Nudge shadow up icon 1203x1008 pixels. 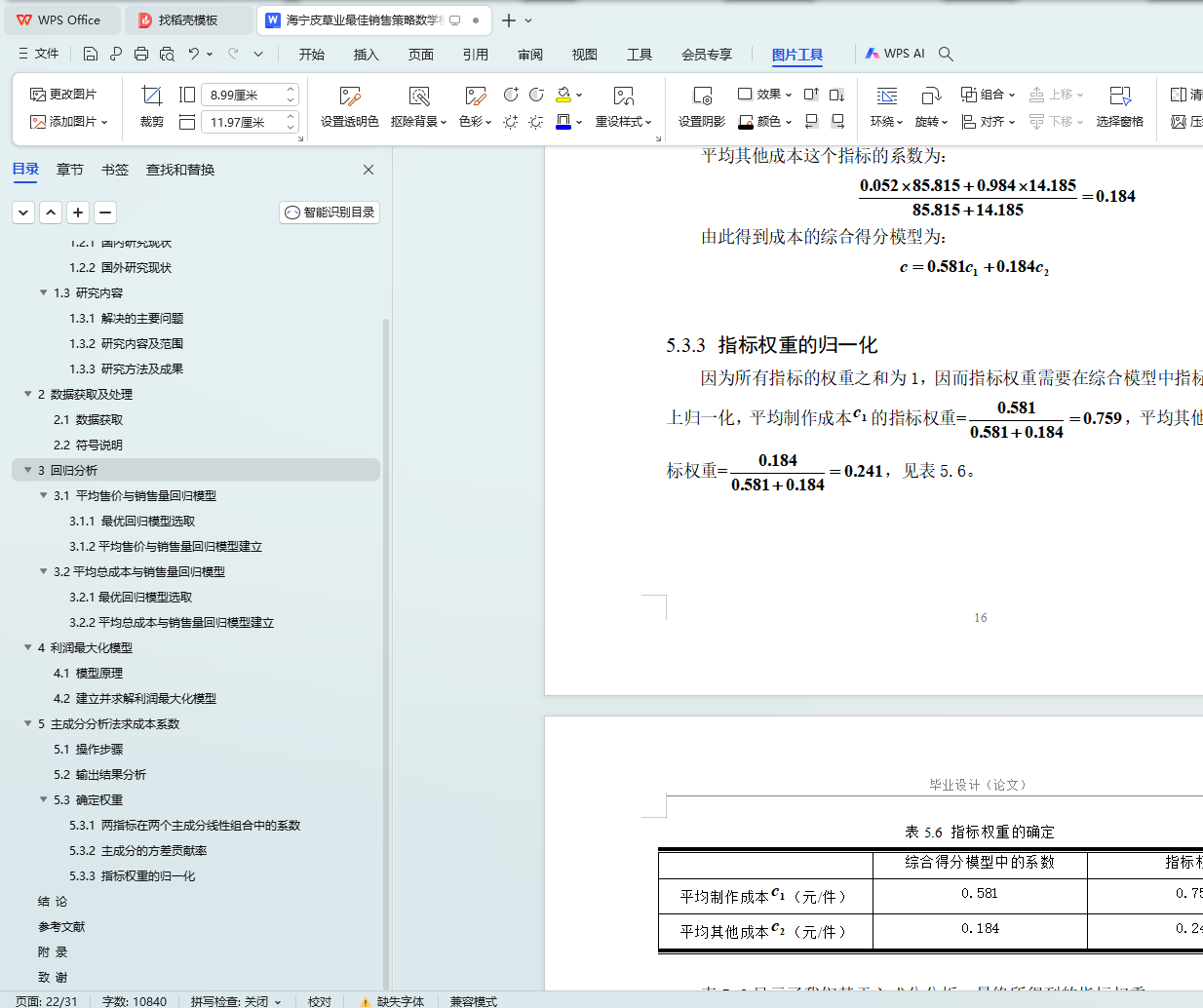coord(811,95)
